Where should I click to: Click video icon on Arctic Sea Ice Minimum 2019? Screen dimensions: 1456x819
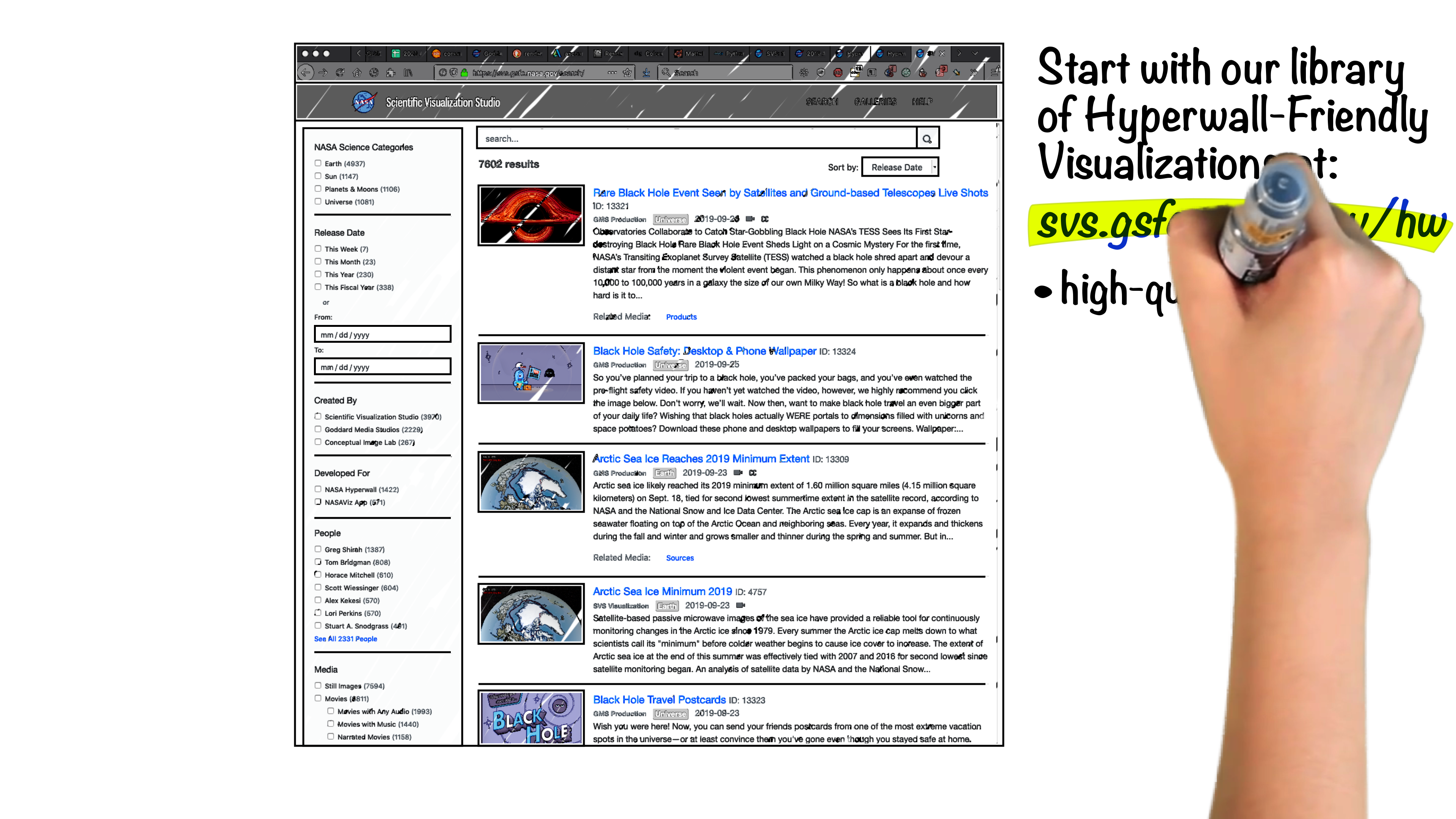pyautogui.click(x=741, y=606)
